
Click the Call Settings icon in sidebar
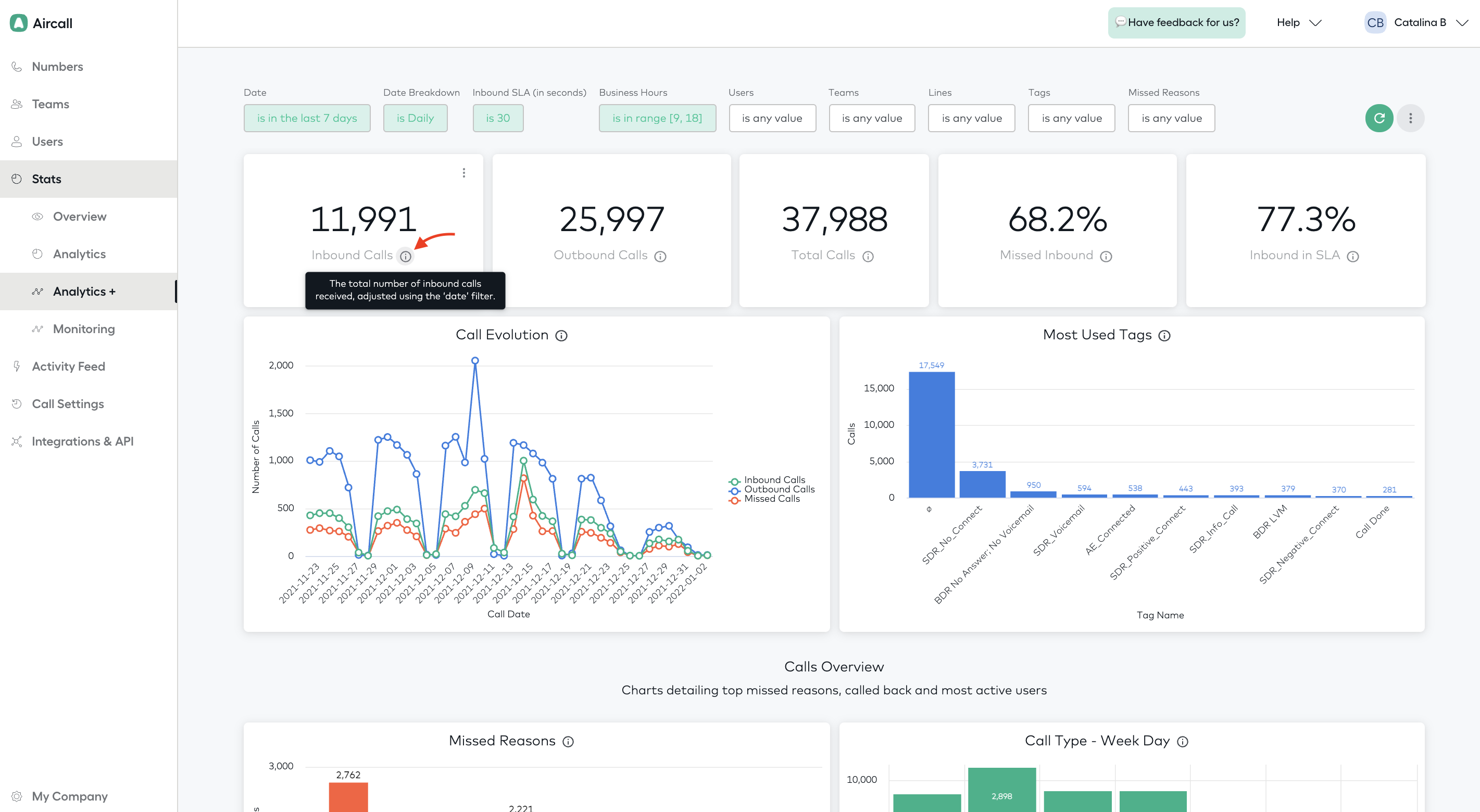tap(17, 404)
